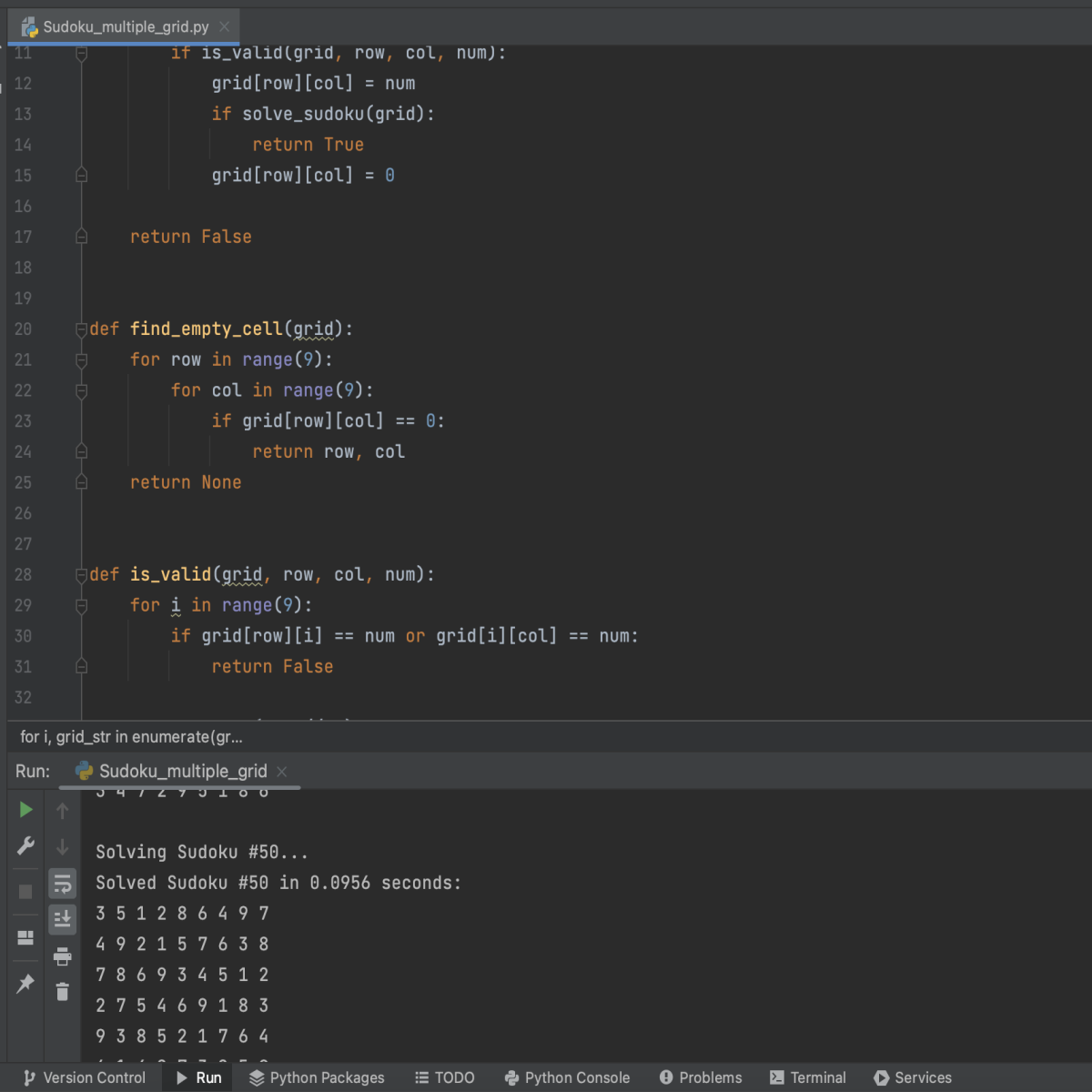Click 'Solving Sudoku #50...' output line

(x=202, y=853)
